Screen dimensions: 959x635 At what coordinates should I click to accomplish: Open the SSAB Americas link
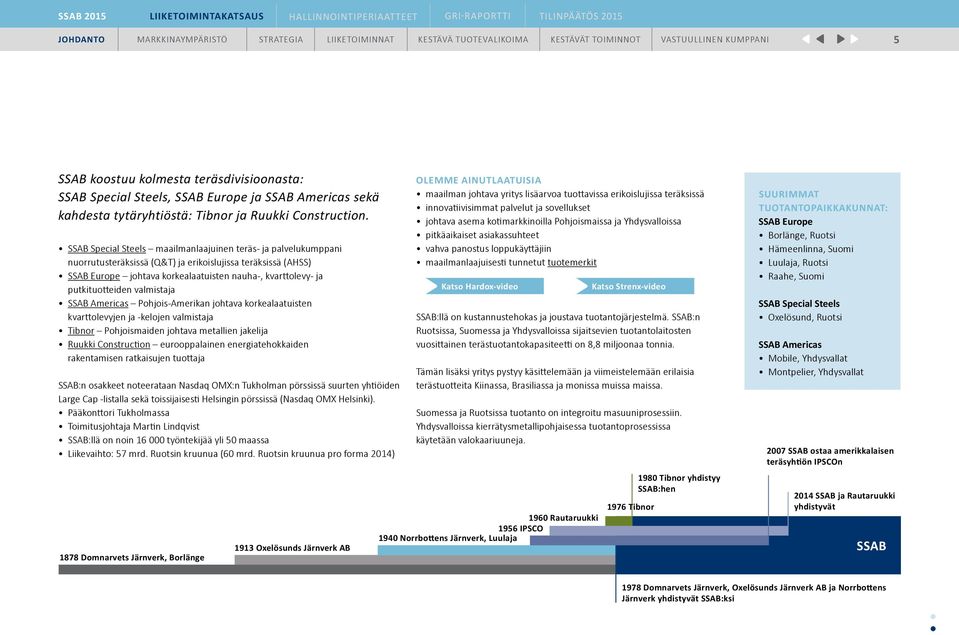coord(98,303)
